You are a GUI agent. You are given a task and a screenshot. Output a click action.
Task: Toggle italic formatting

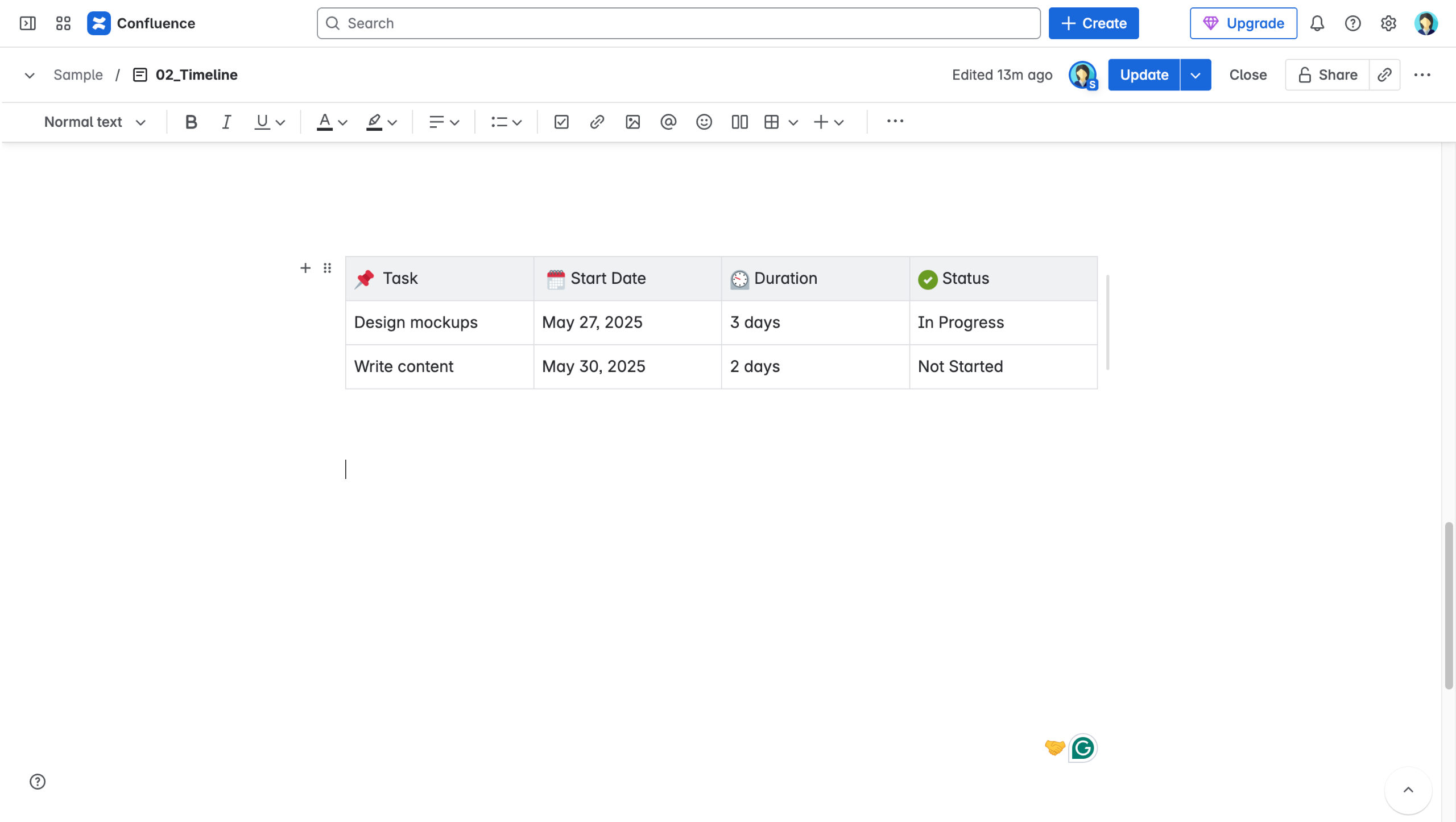click(x=226, y=122)
